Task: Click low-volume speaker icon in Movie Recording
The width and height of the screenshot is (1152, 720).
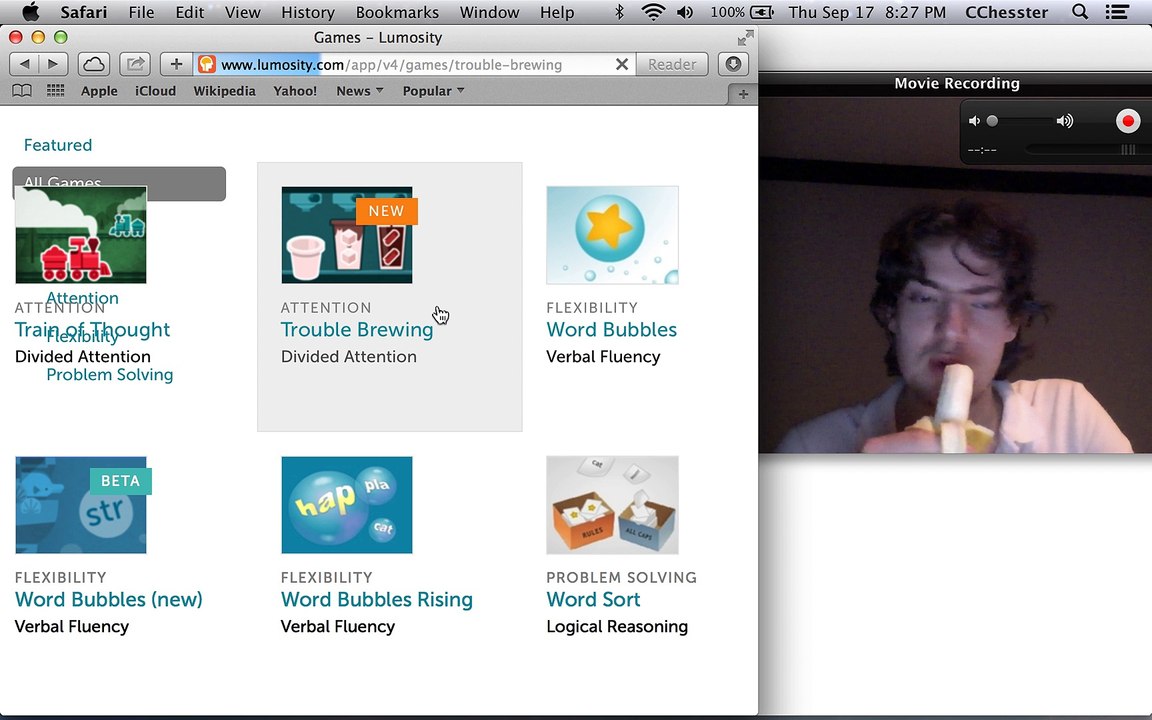Action: click(974, 121)
